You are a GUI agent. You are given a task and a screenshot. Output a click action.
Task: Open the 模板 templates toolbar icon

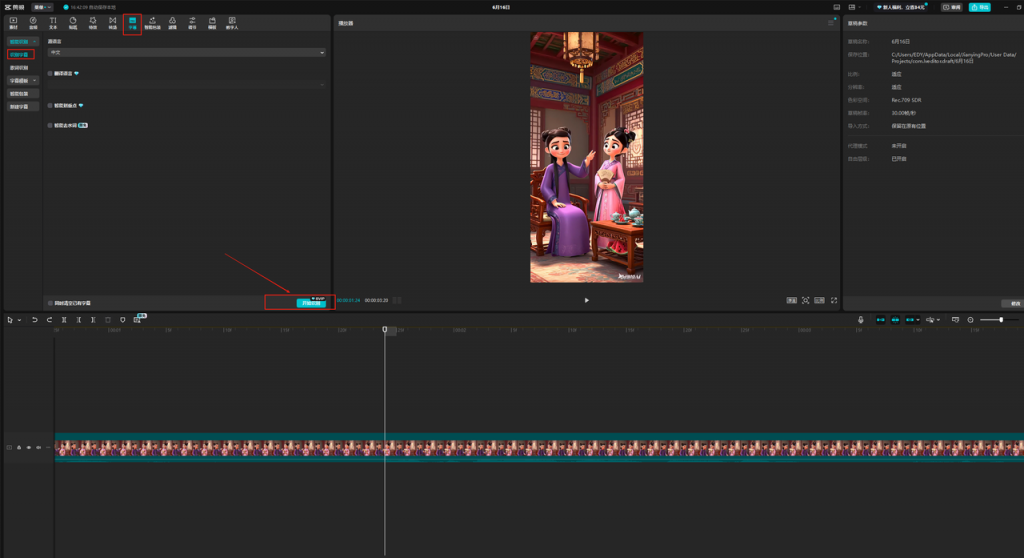[212, 23]
